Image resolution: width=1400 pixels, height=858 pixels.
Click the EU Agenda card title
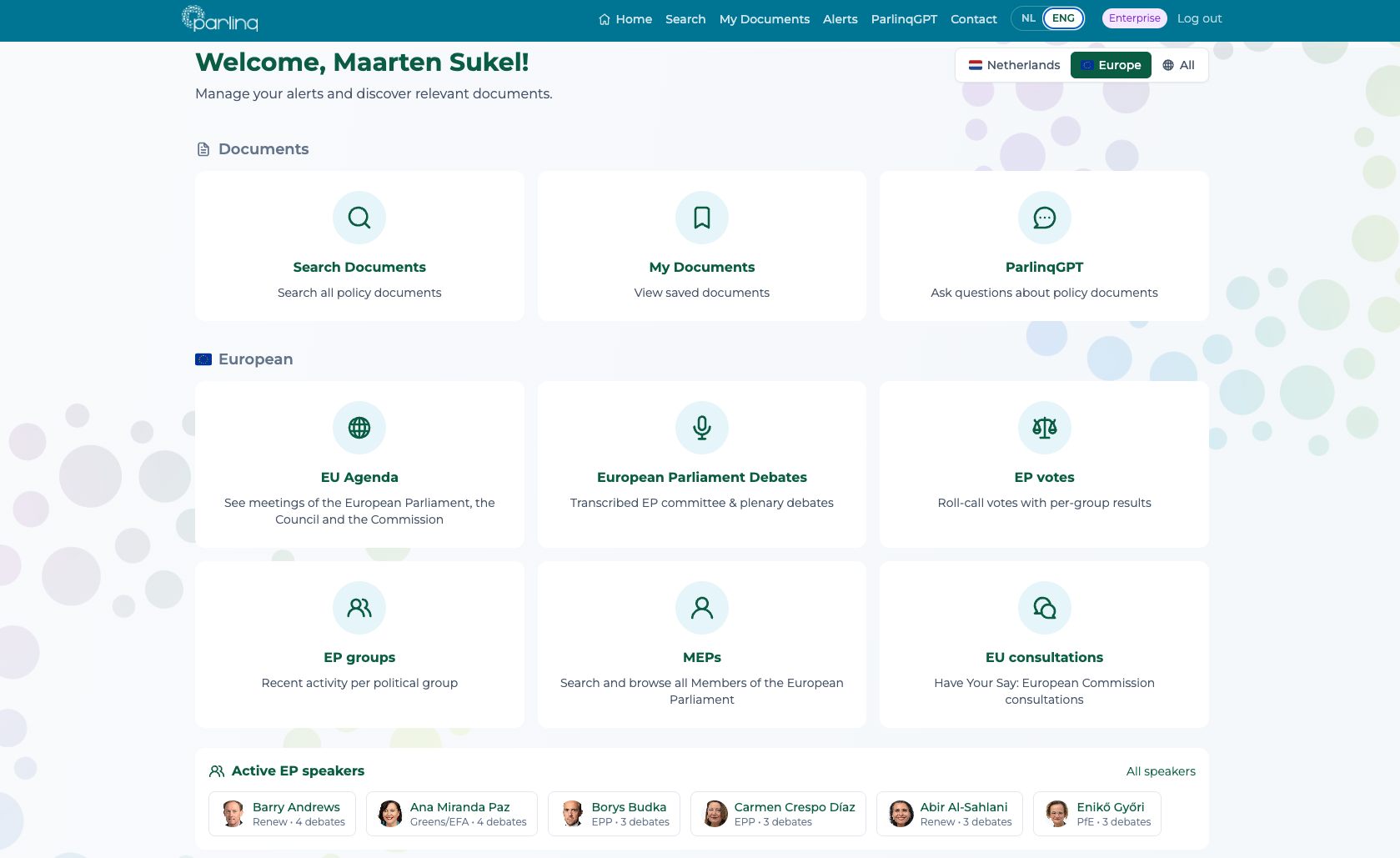359,477
